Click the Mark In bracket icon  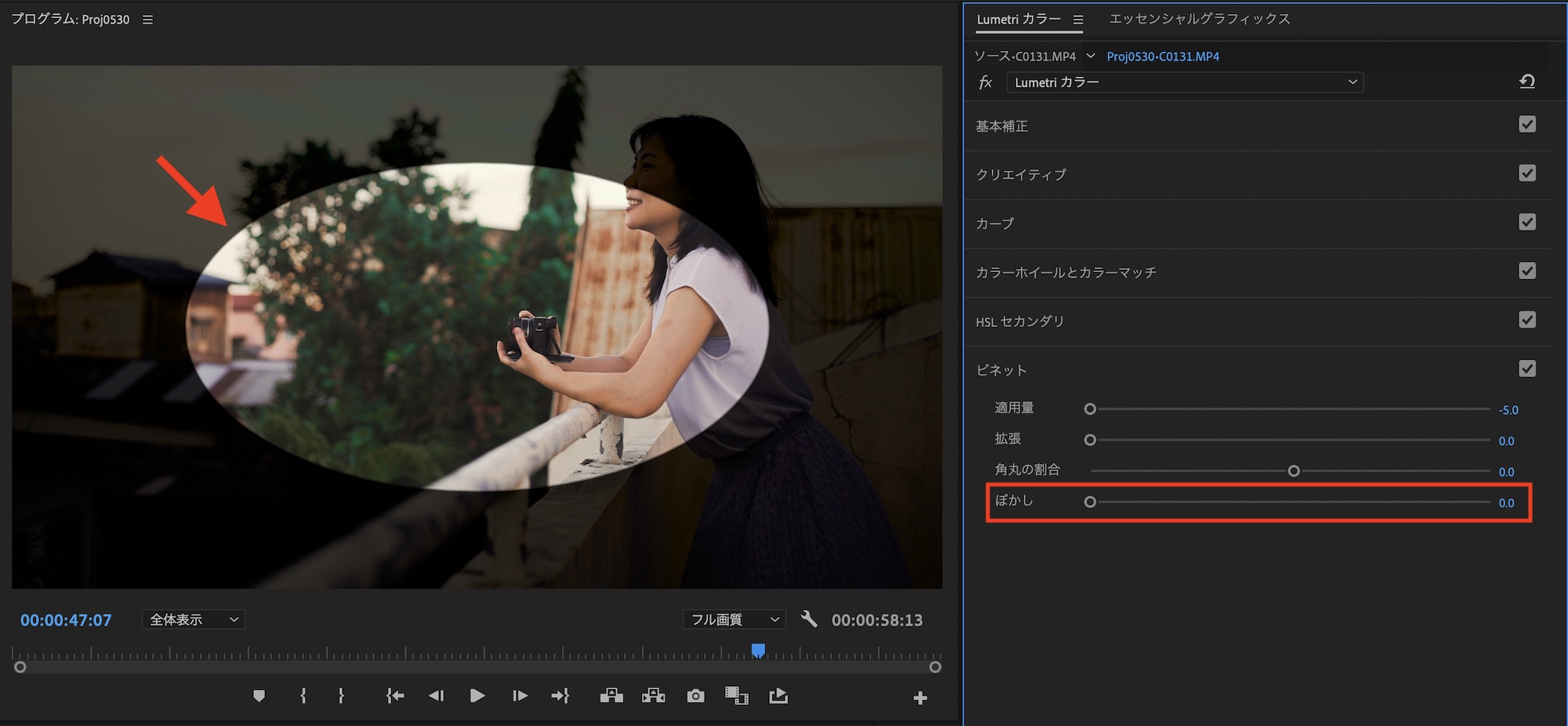[303, 695]
